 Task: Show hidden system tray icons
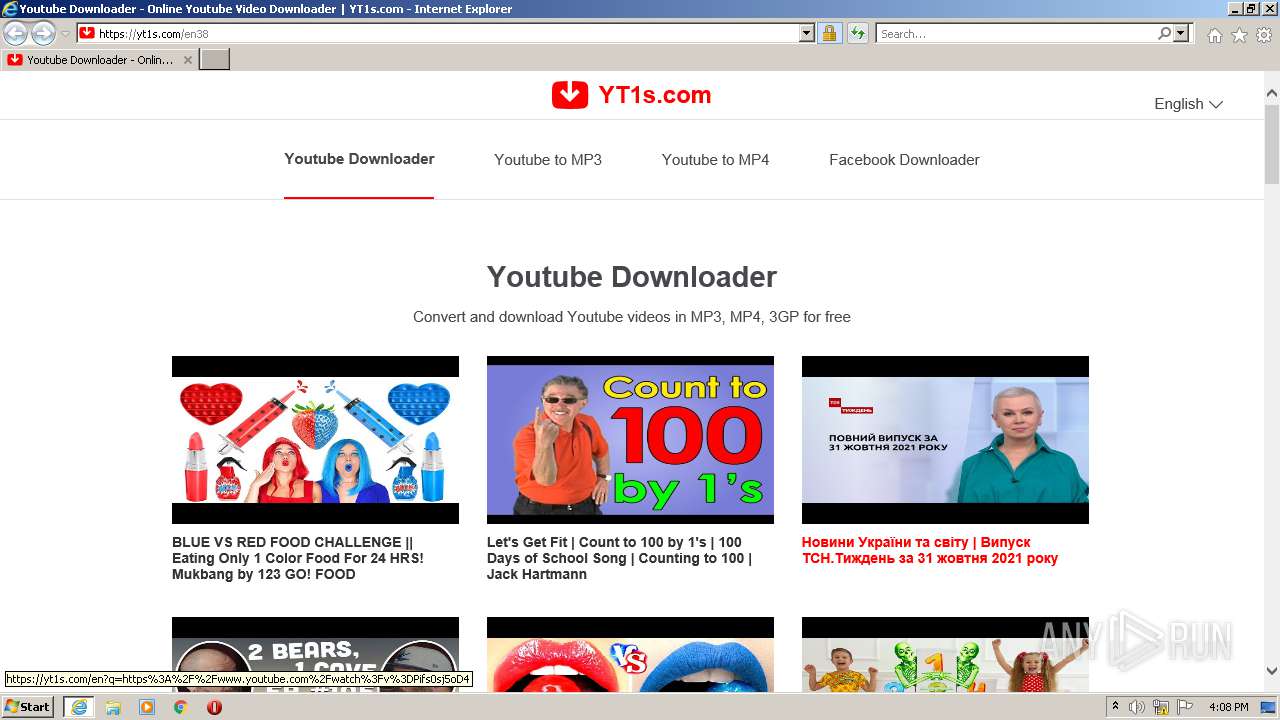(1115, 707)
